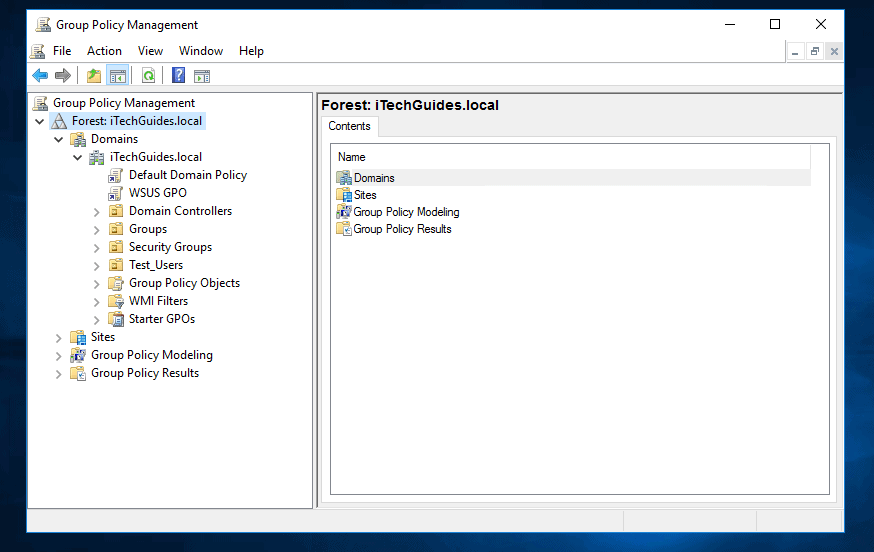Click the Groups OU folder icon
Viewport: 874px width, 552px height.
[x=116, y=229]
